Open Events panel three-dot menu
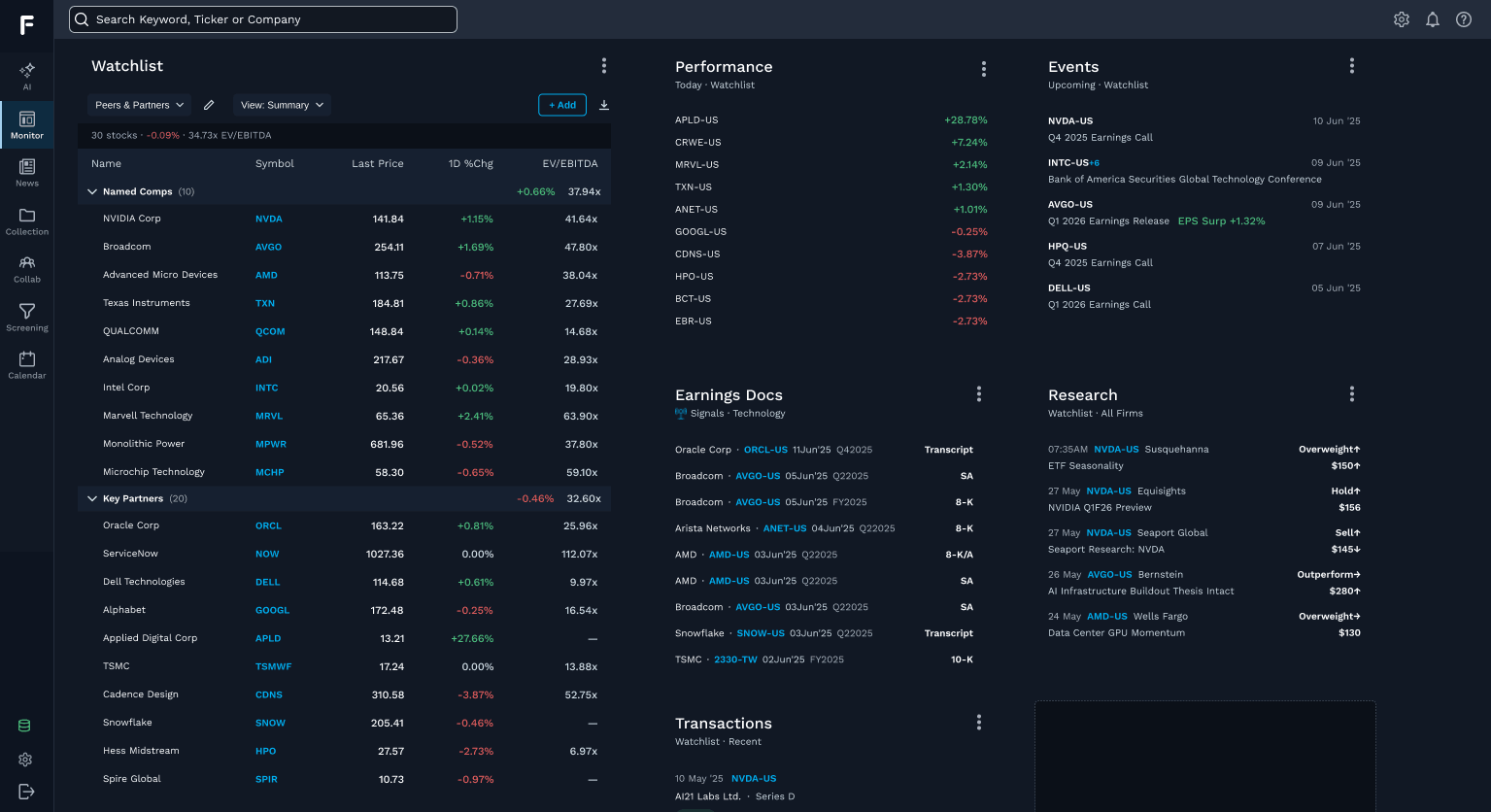1491x812 pixels. (1352, 66)
